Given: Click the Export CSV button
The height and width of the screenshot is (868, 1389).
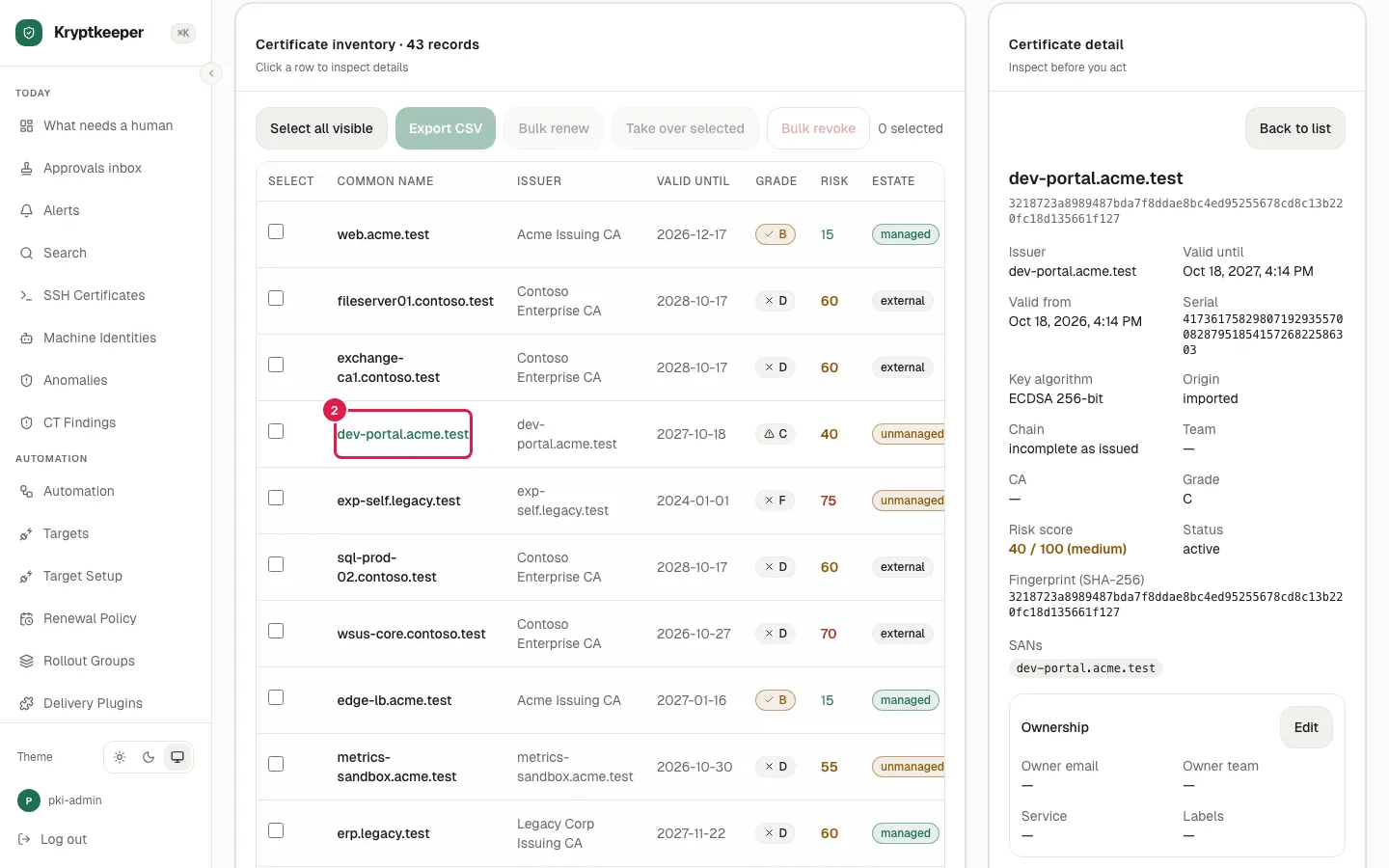Looking at the screenshot, I should 446,128.
